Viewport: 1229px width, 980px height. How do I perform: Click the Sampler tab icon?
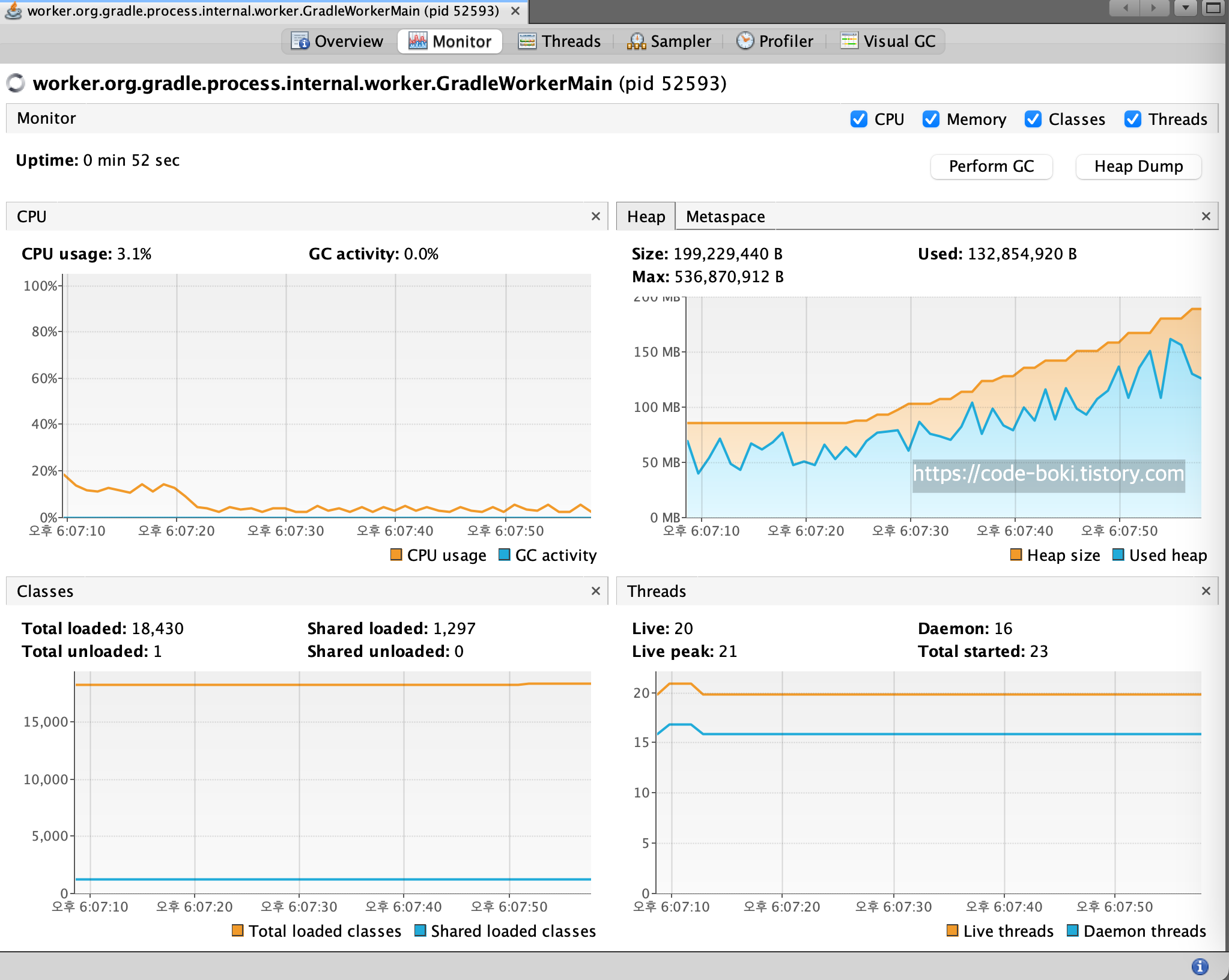click(x=636, y=41)
